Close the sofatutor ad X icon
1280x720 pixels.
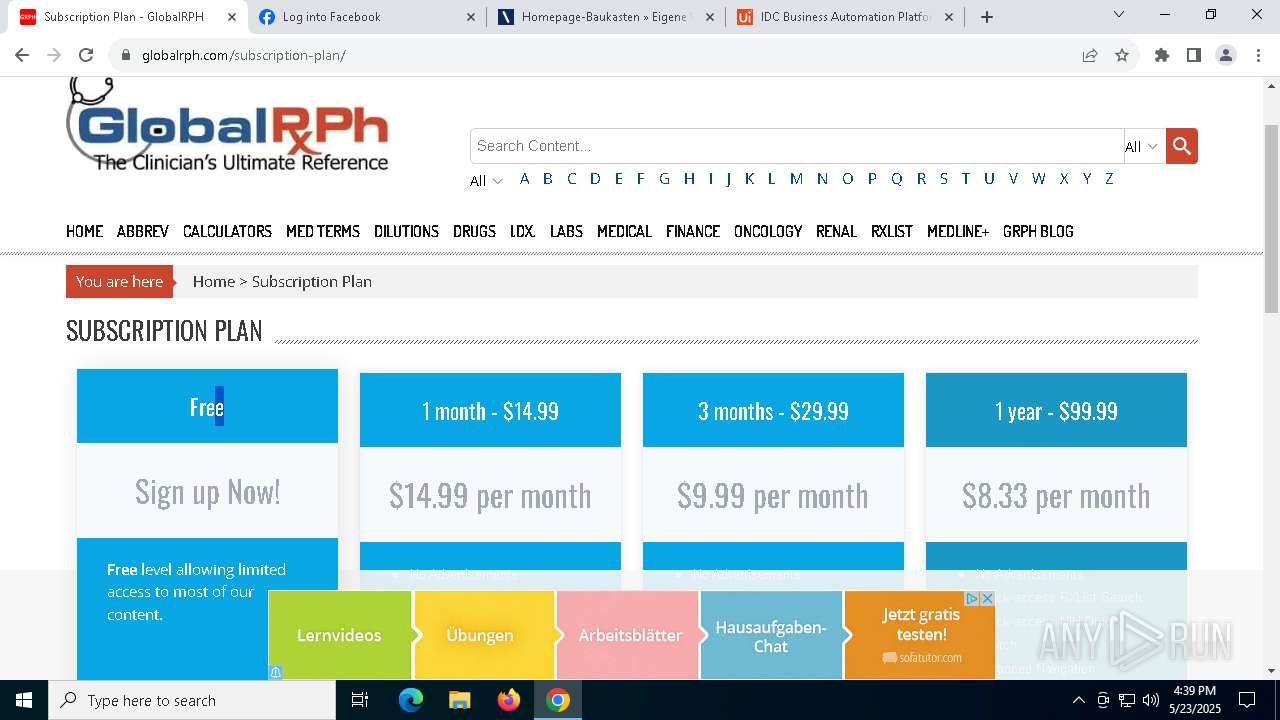pos(987,598)
